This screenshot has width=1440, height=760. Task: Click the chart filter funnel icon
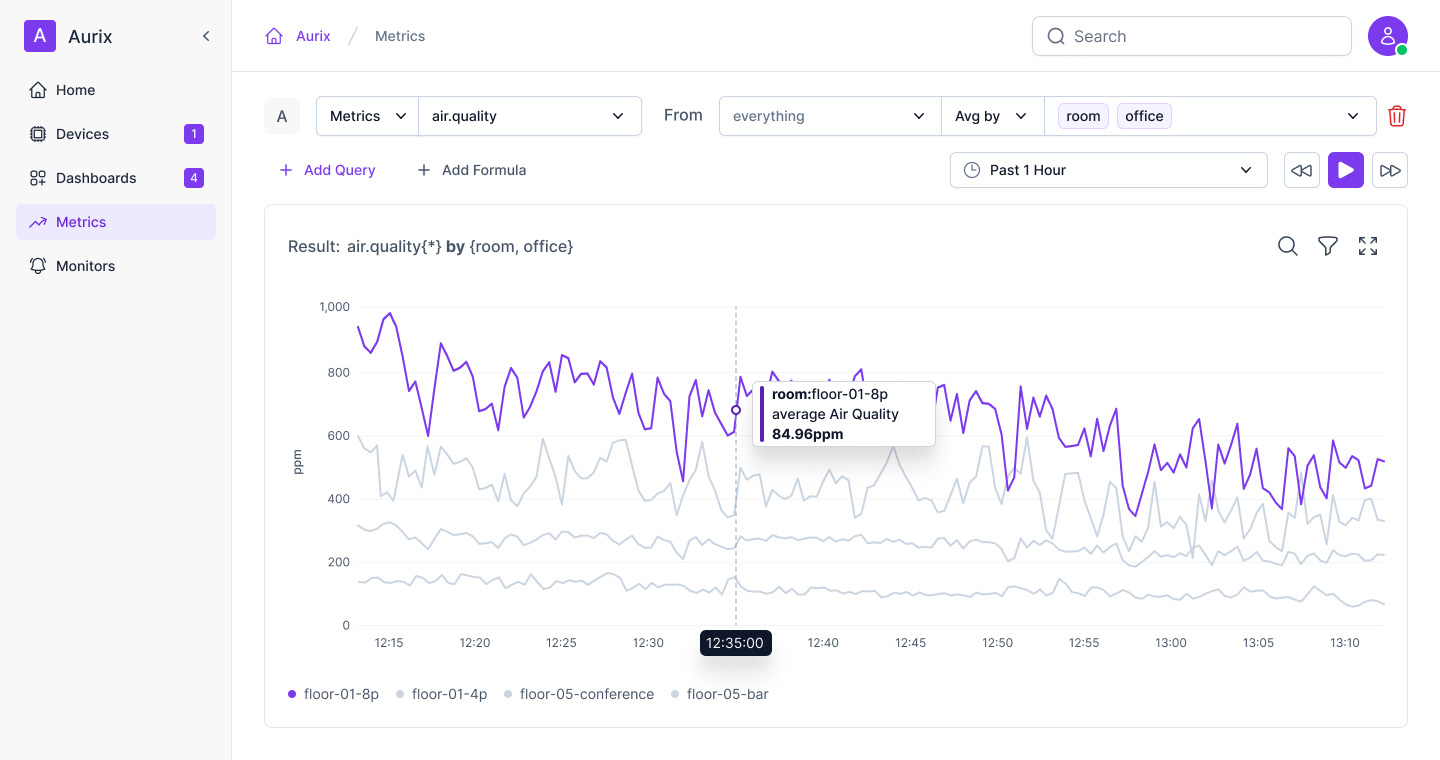coord(1328,246)
